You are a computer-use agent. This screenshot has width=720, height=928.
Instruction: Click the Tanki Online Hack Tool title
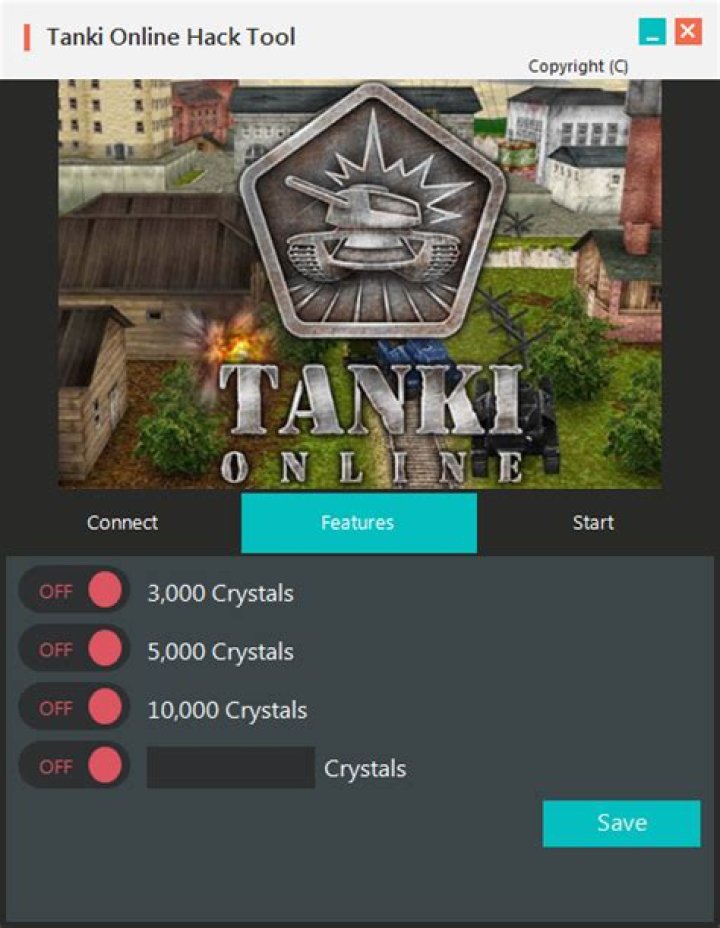point(171,37)
